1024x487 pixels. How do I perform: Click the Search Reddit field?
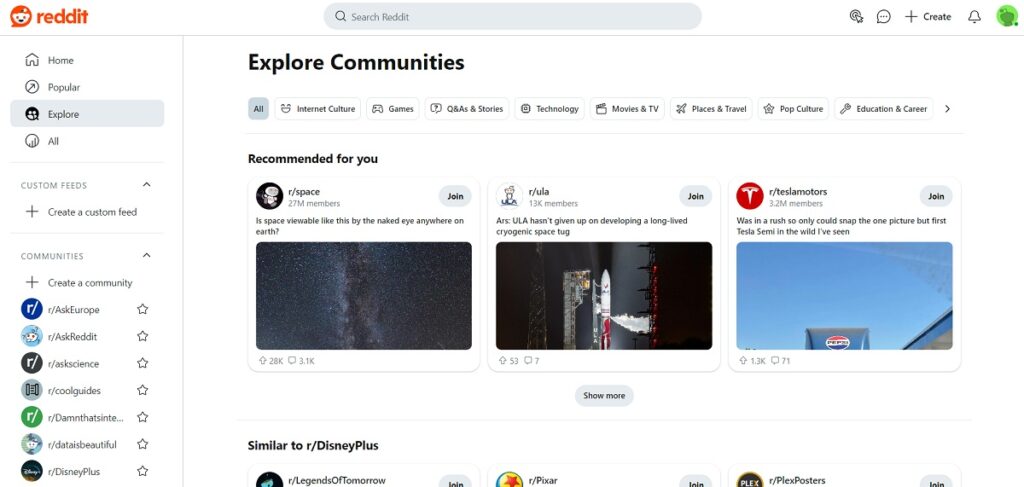pos(512,16)
